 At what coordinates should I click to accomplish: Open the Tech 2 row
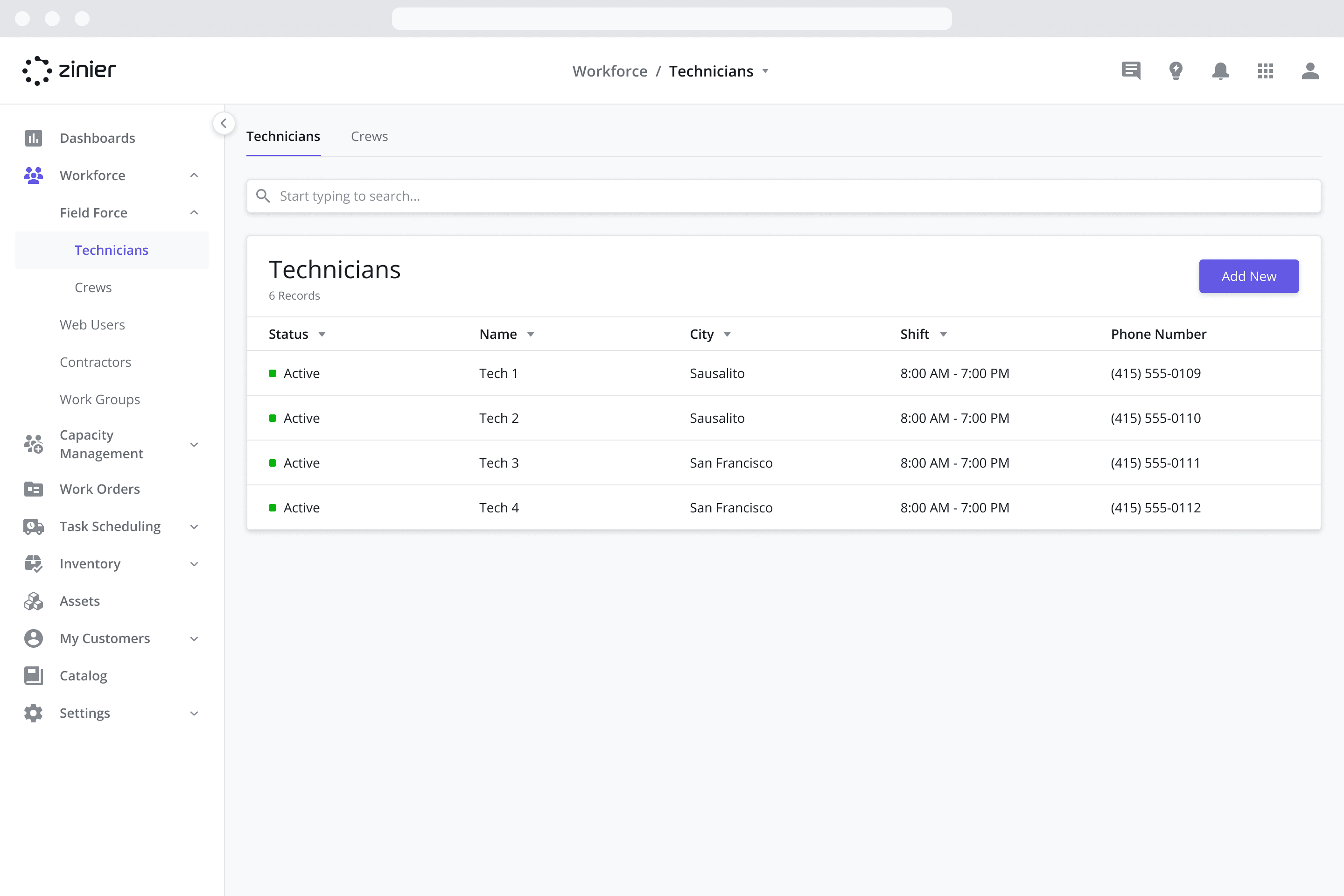[x=784, y=418]
